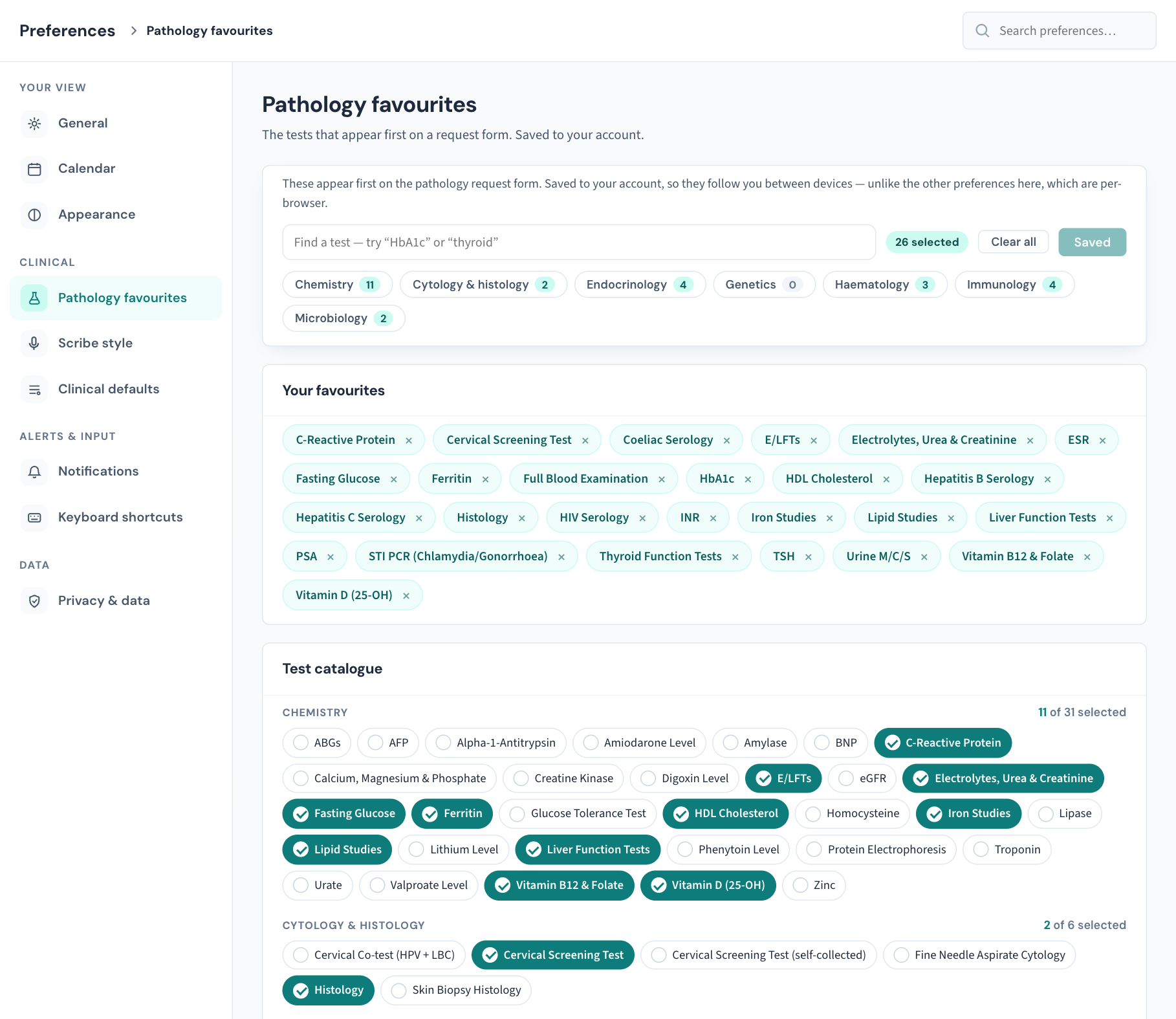
Task: Select ABGs in the Chemistry catalogue
Action: pos(317,743)
